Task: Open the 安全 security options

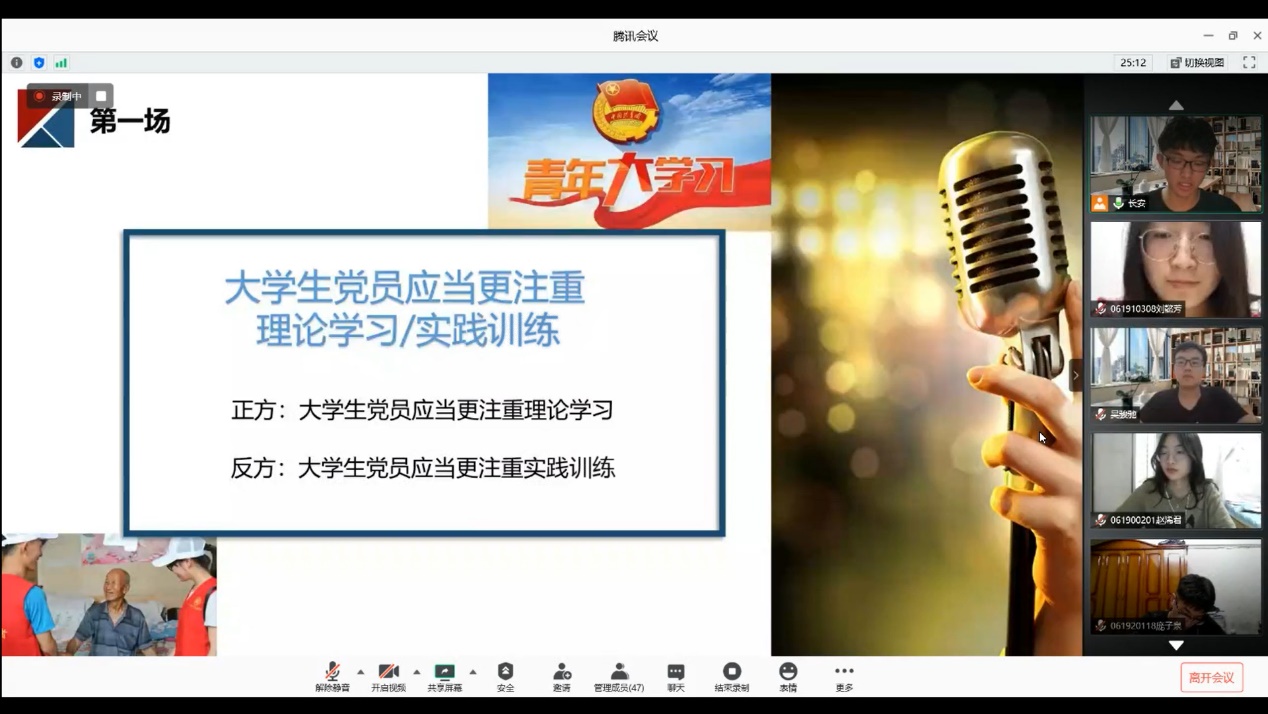Action: pos(505,676)
